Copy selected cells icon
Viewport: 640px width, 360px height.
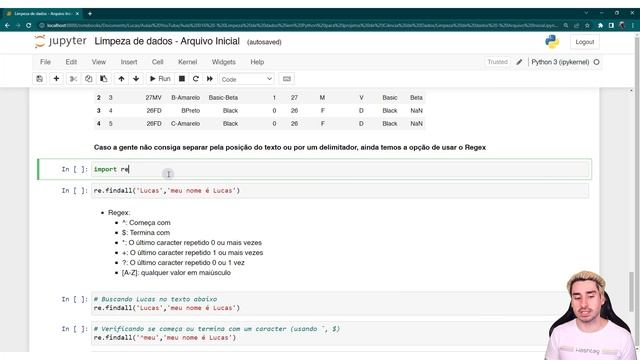coord(89,79)
